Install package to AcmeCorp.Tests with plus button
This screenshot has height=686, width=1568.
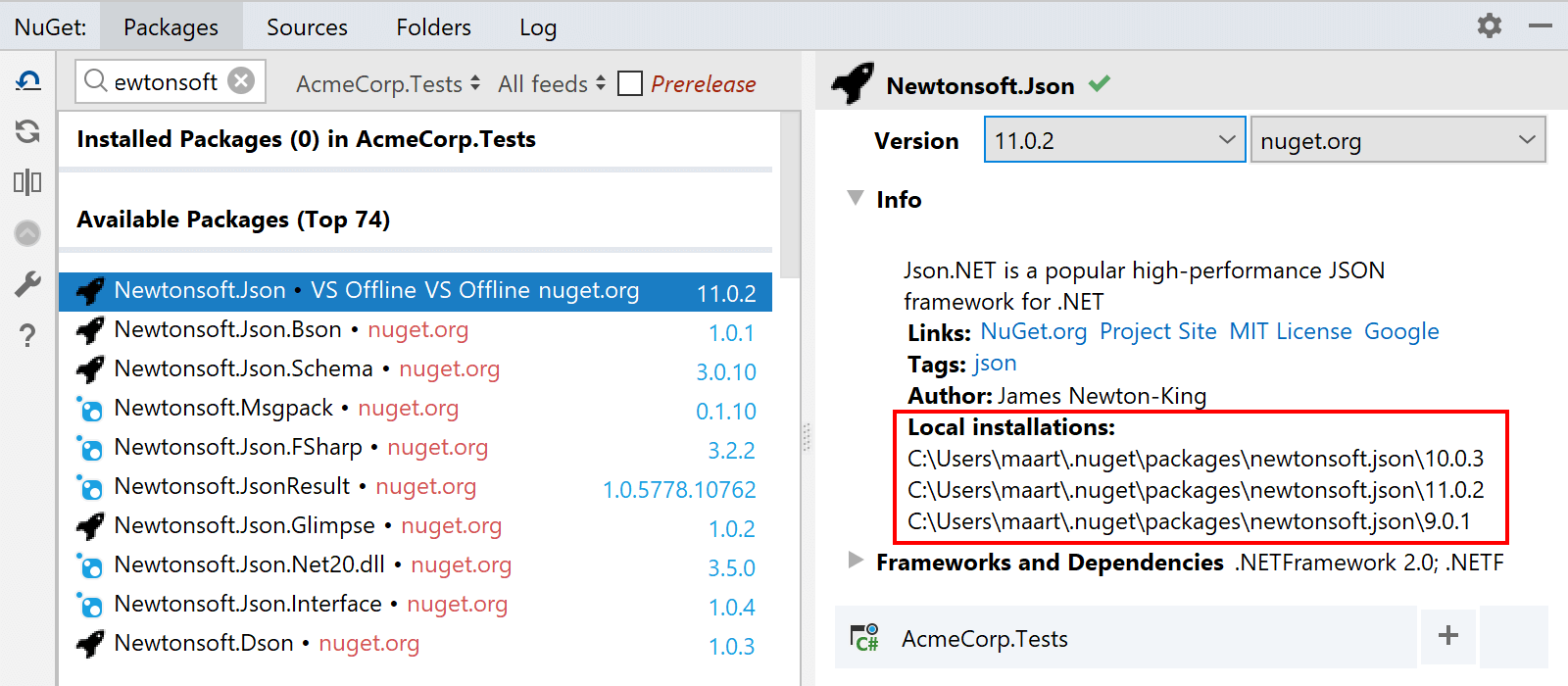click(x=1448, y=635)
